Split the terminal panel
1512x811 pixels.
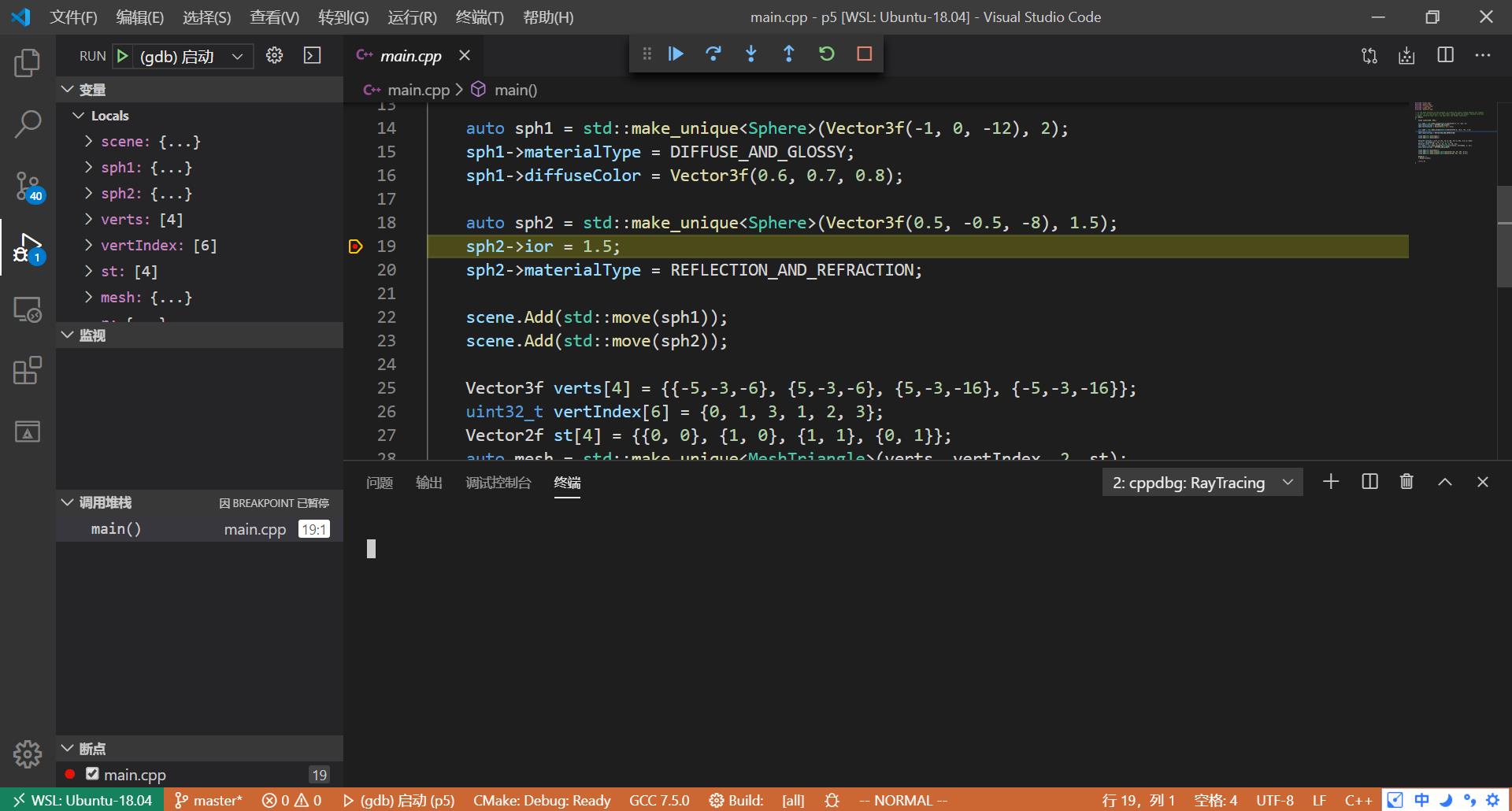pos(1369,482)
